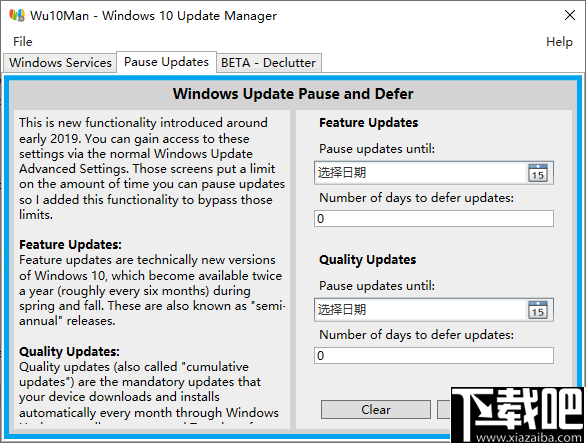This screenshot has width=586, height=443.
Task: Click 'Number of days to defer updates:' under Quality Updates
Action: pos(416,335)
